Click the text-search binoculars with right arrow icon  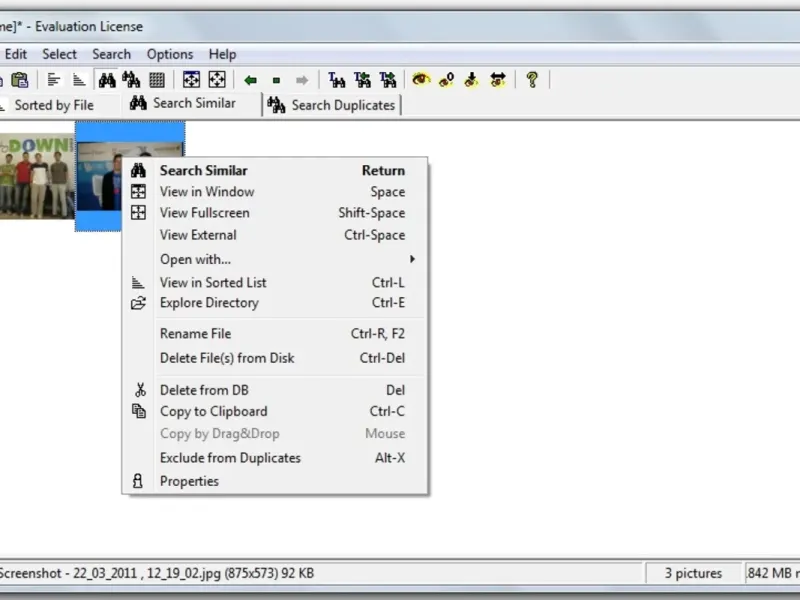(388, 80)
